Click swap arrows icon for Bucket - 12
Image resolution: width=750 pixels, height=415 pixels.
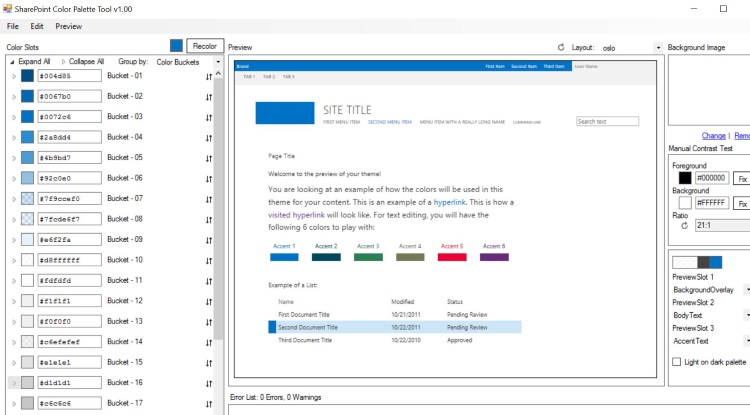tap(209, 301)
